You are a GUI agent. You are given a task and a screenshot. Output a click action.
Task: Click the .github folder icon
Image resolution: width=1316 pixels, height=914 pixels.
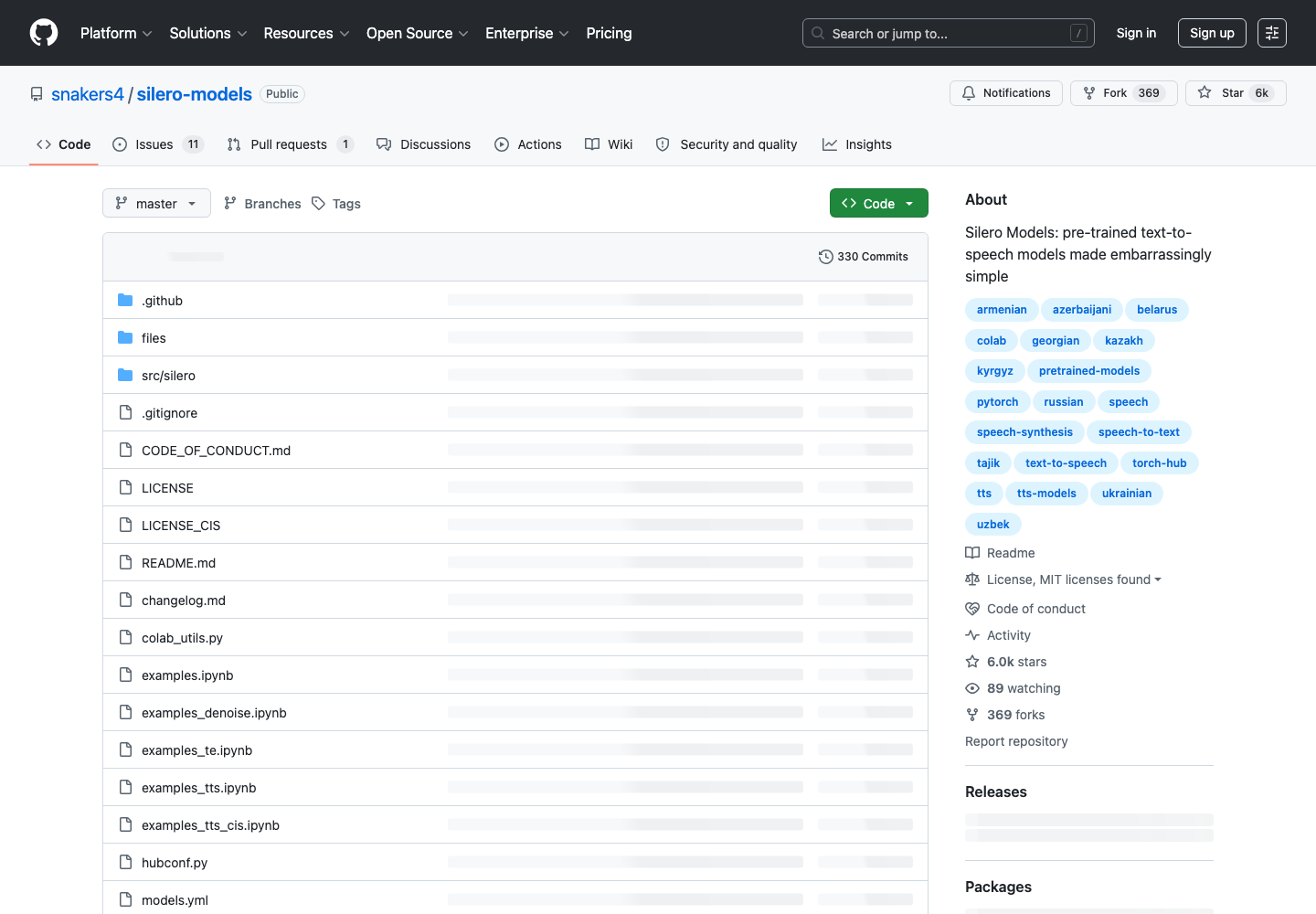[125, 301]
